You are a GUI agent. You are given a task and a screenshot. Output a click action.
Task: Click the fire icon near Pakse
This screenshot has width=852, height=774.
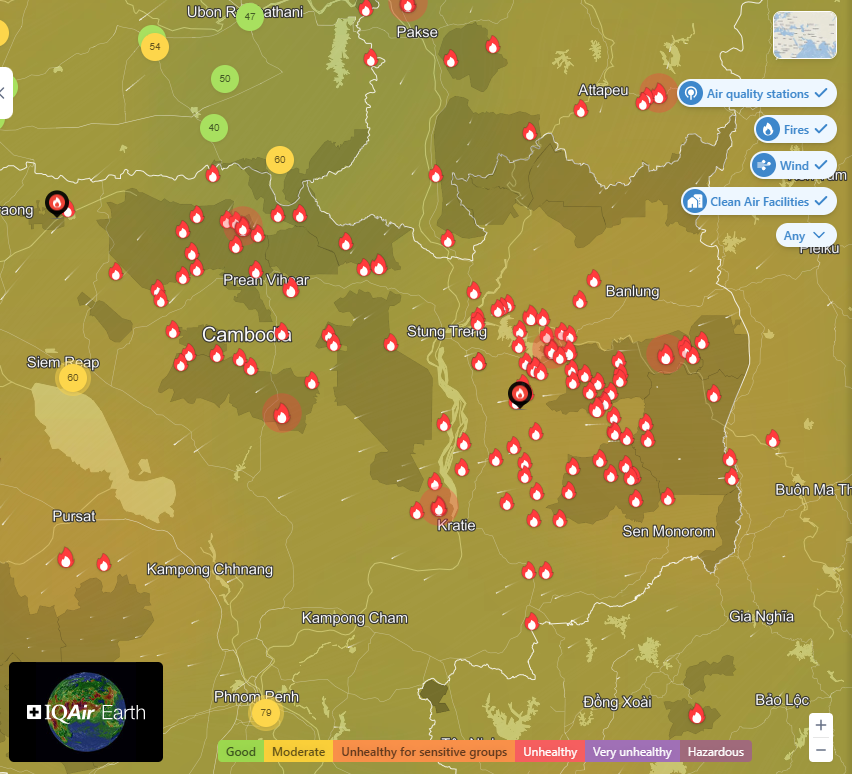pyautogui.click(x=408, y=6)
